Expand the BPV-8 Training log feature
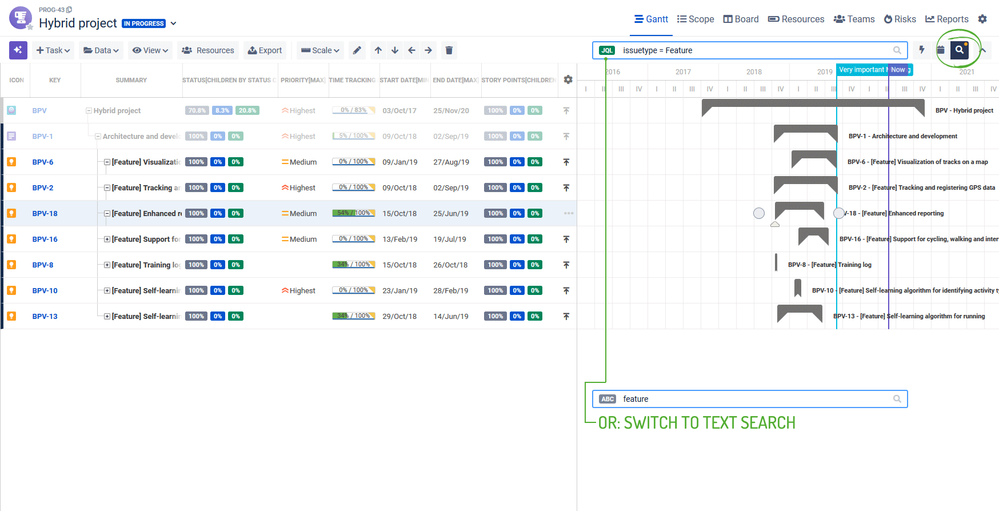 pyautogui.click(x=107, y=264)
